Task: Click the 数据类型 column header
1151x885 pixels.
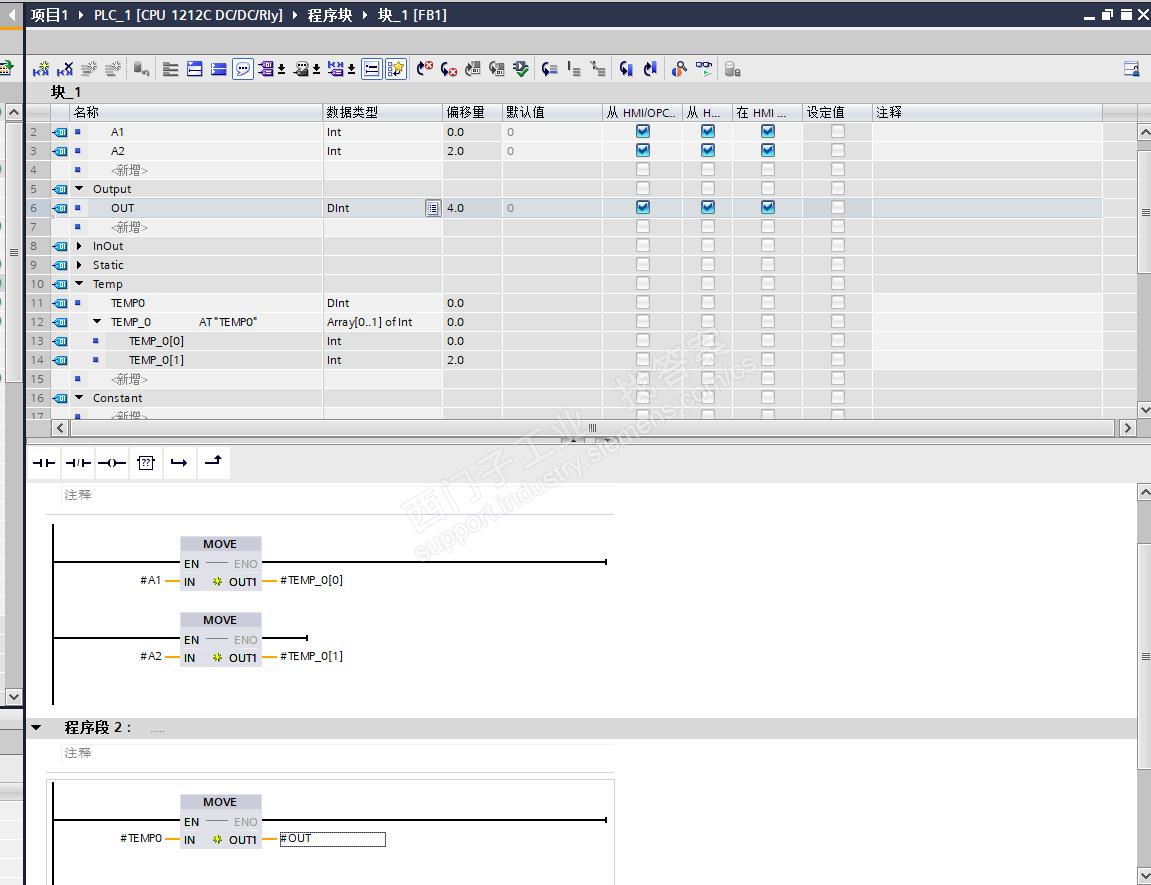Action: pos(382,112)
